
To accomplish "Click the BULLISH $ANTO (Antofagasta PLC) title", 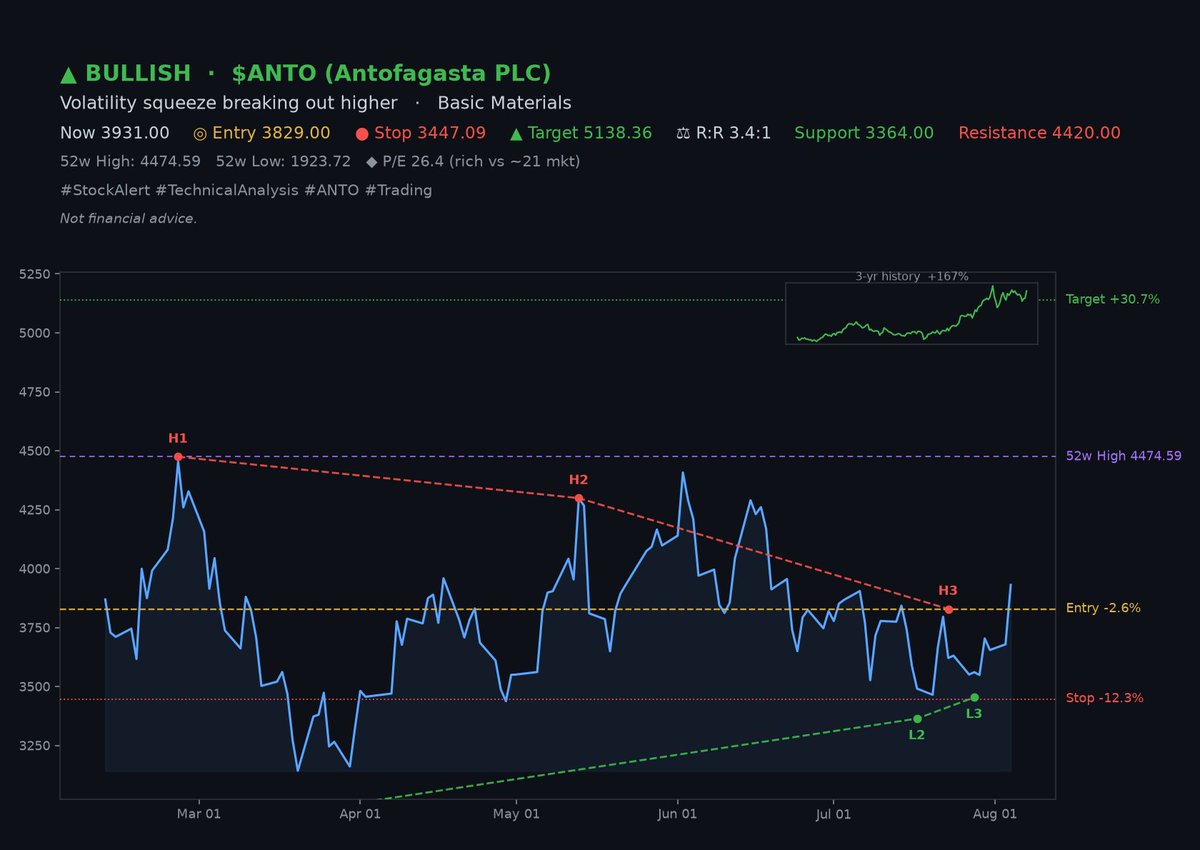I will click(305, 74).
